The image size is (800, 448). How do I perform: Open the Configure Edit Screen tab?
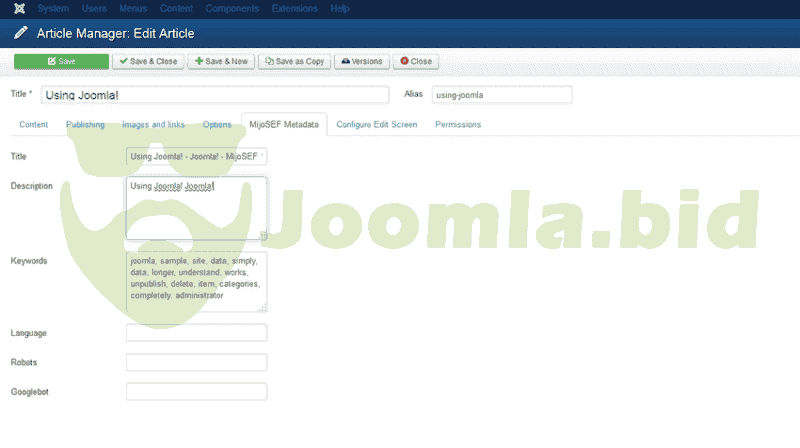coord(377,125)
